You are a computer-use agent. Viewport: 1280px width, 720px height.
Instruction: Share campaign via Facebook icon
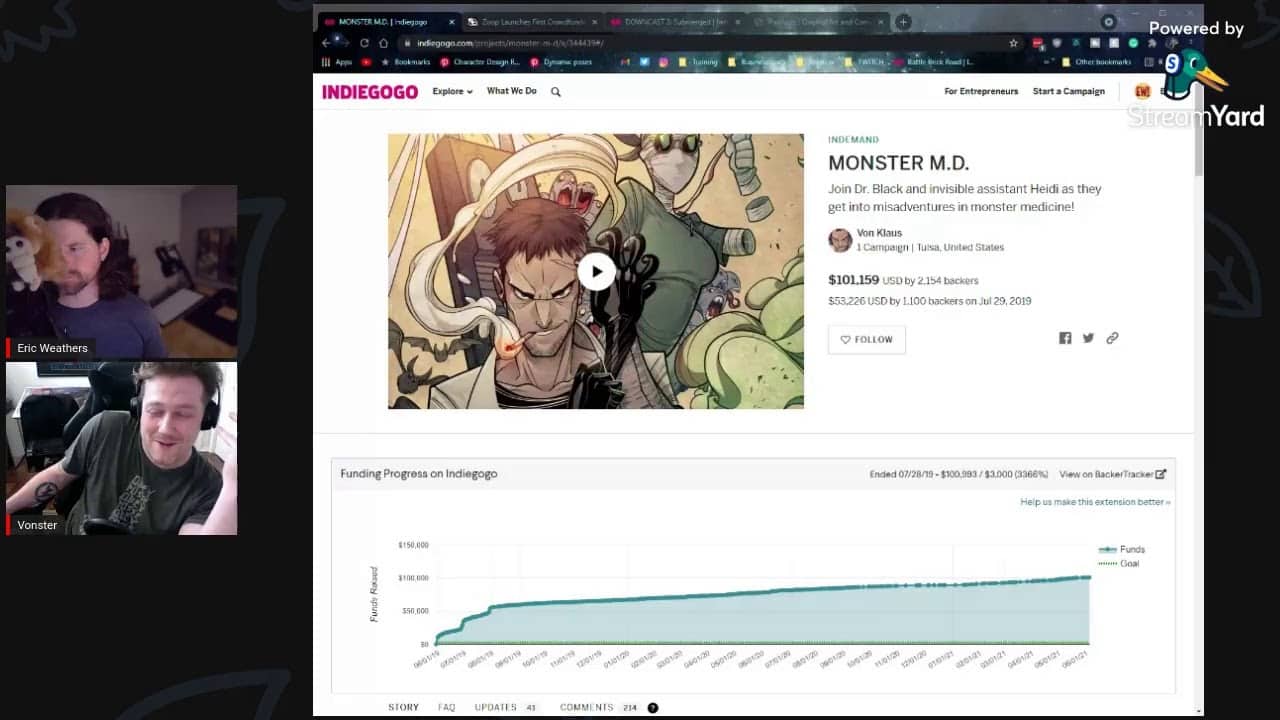tap(1065, 338)
